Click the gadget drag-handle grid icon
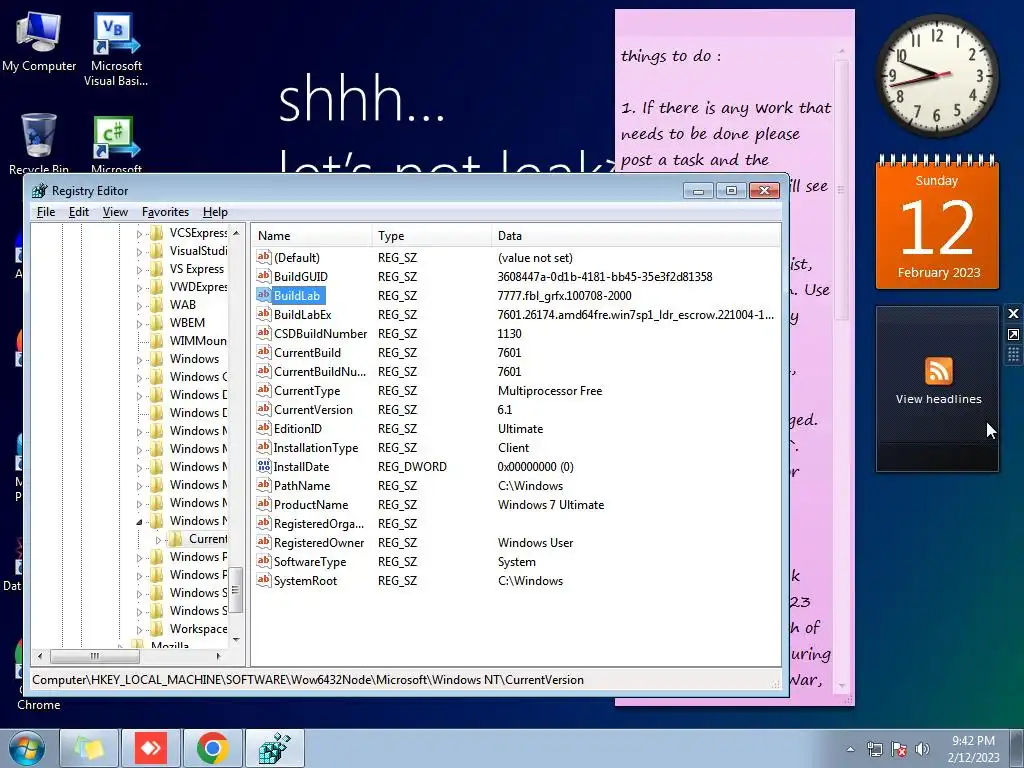Screen dimensions: 1024x768 point(1013,355)
